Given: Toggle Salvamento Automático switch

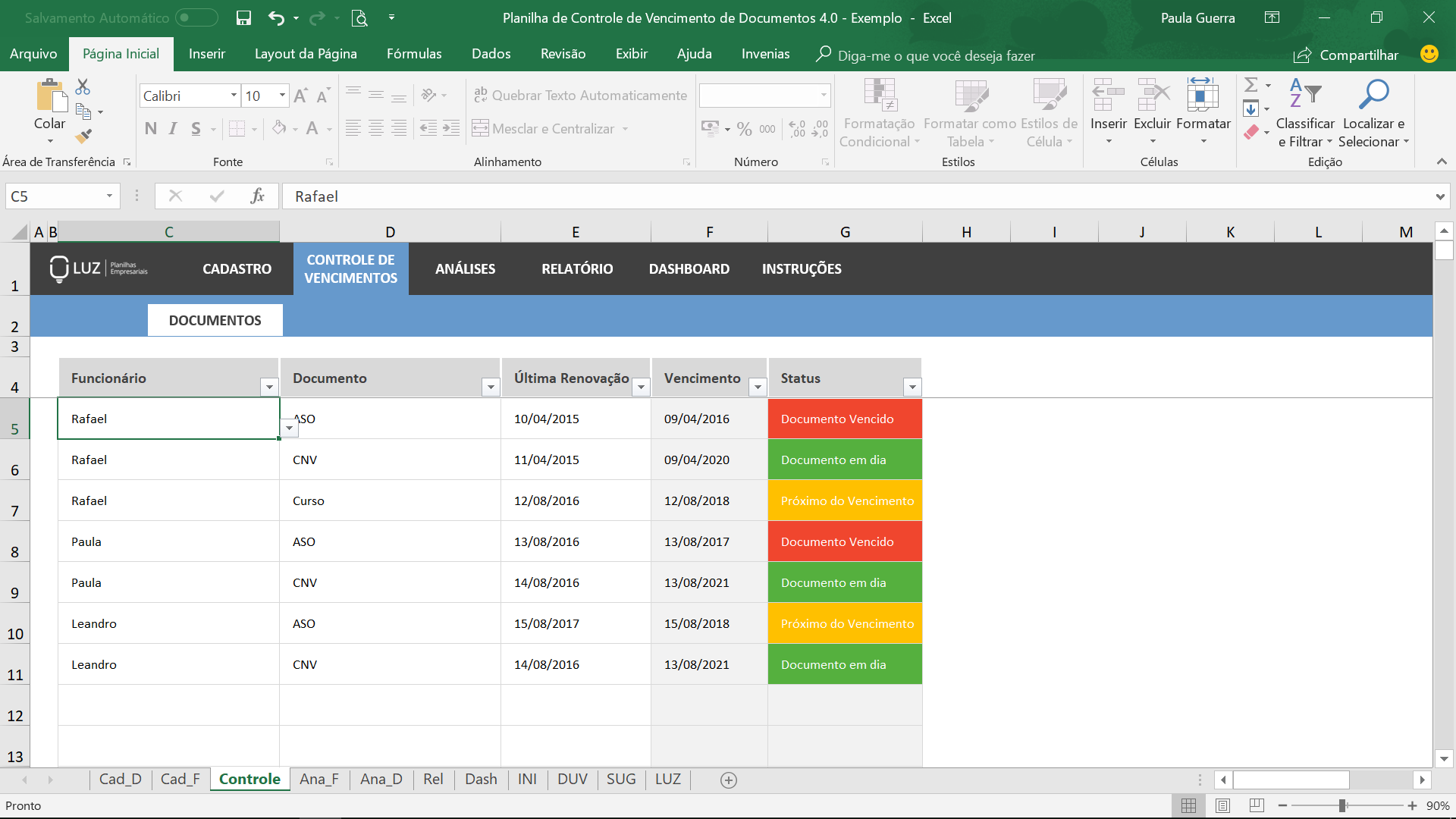Looking at the screenshot, I should click(196, 17).
